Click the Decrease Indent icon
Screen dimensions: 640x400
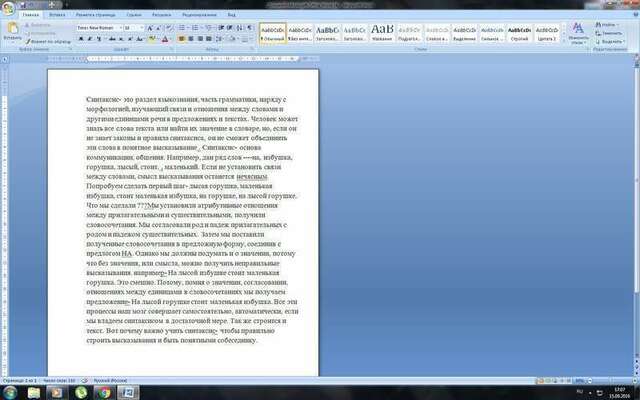pos(221,28)
